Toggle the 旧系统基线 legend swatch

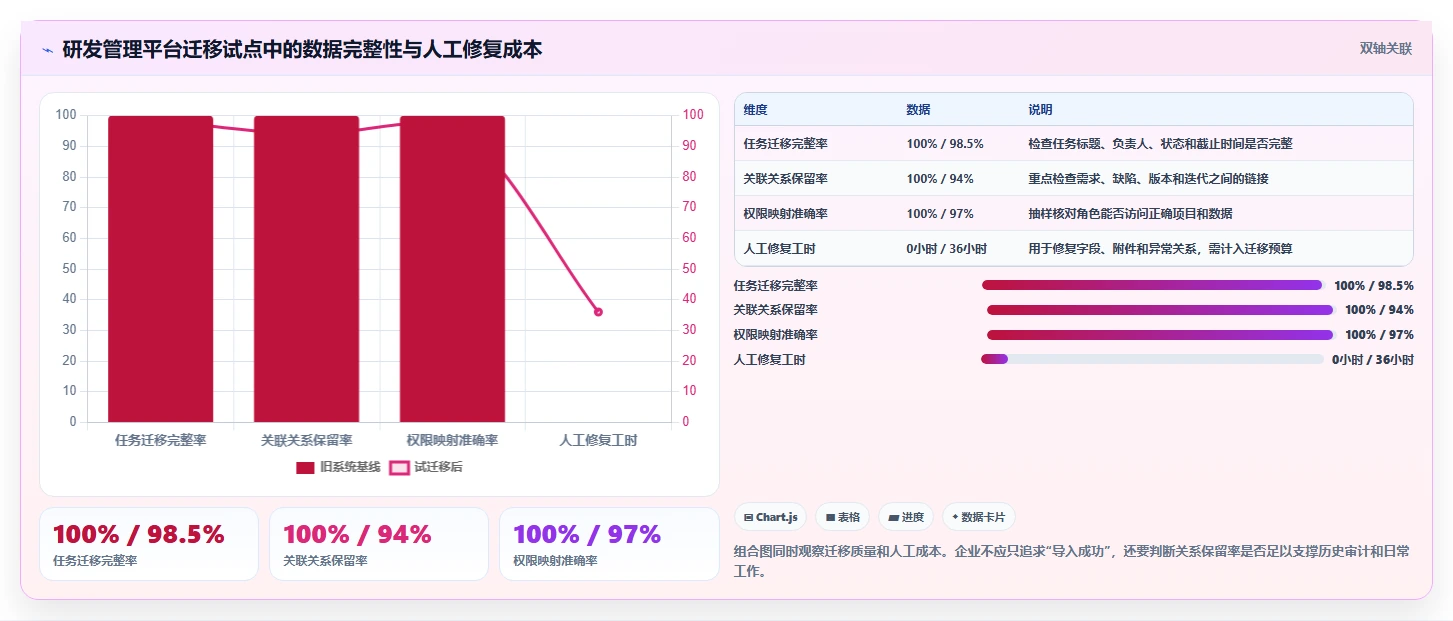pyautogui.click(x=305, y=467)
